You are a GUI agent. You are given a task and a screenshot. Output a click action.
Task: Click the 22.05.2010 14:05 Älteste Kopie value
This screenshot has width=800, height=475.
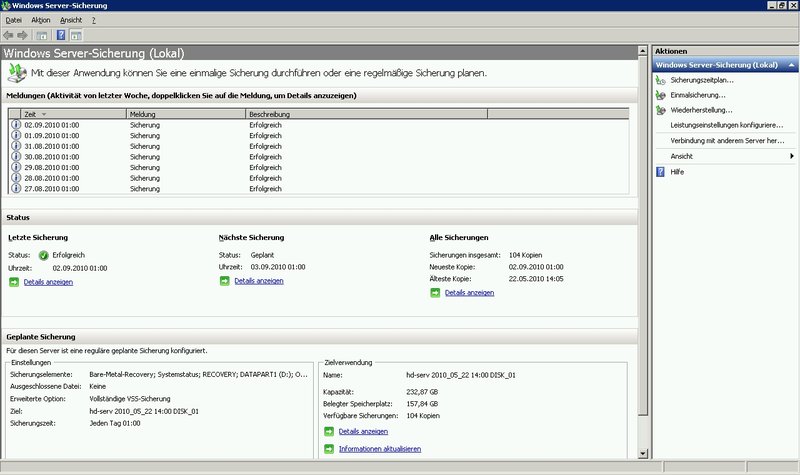(x=536, y=279)
